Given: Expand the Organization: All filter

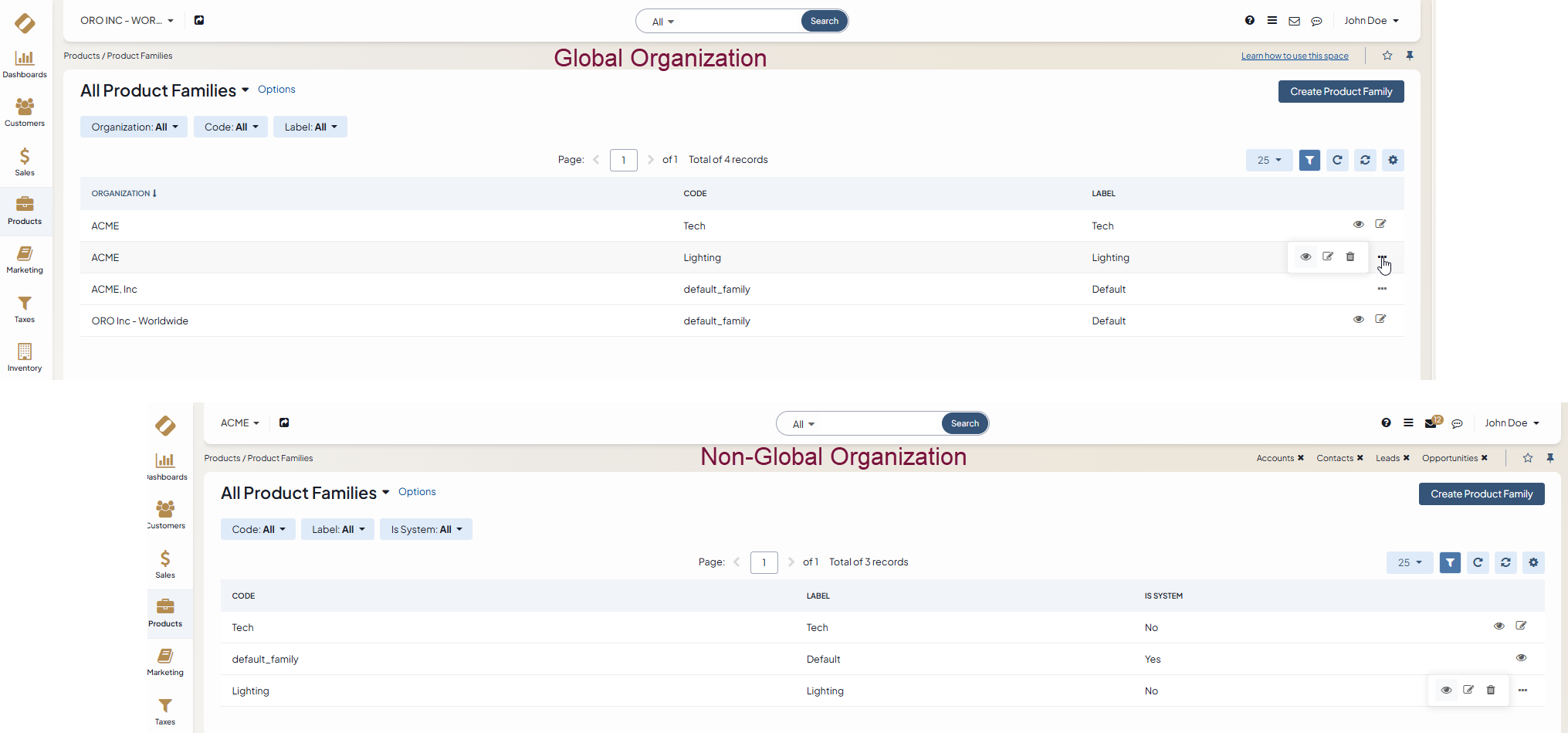Looking at the screenshot, I should coord(134,127).
